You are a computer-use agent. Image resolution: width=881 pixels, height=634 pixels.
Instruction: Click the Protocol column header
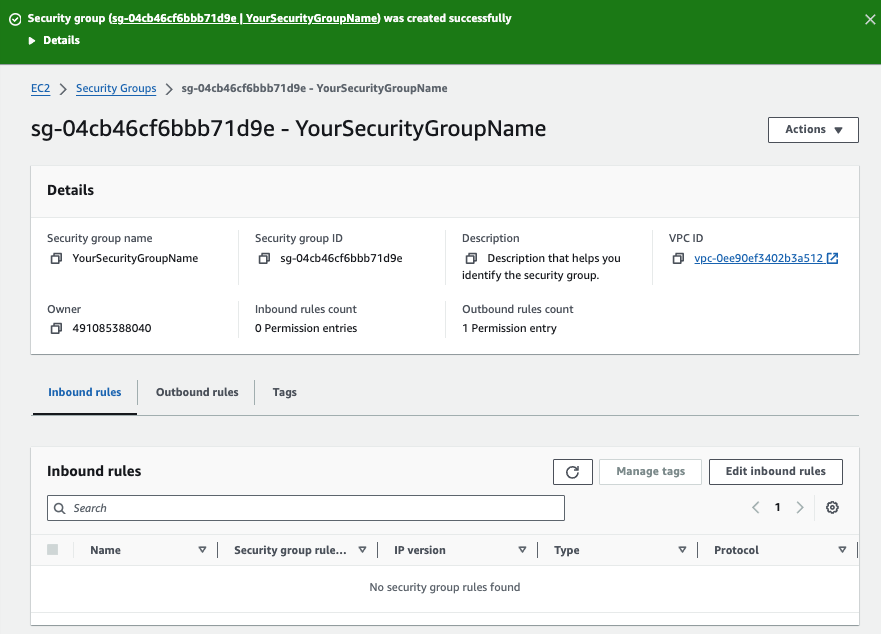click(x=736, y=550)
